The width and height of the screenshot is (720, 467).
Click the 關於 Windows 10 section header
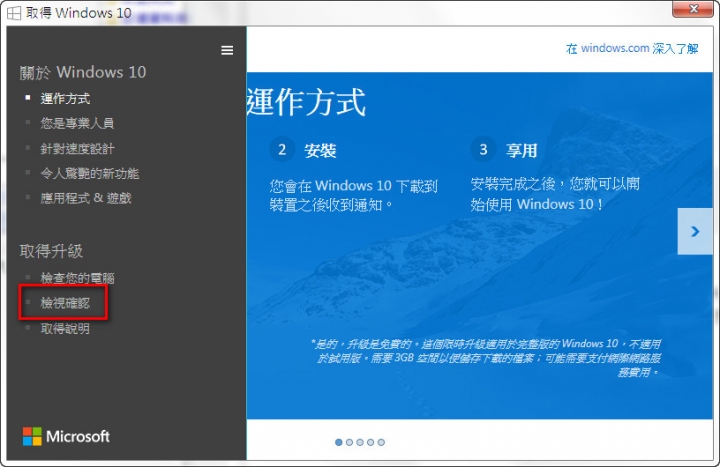83,72
